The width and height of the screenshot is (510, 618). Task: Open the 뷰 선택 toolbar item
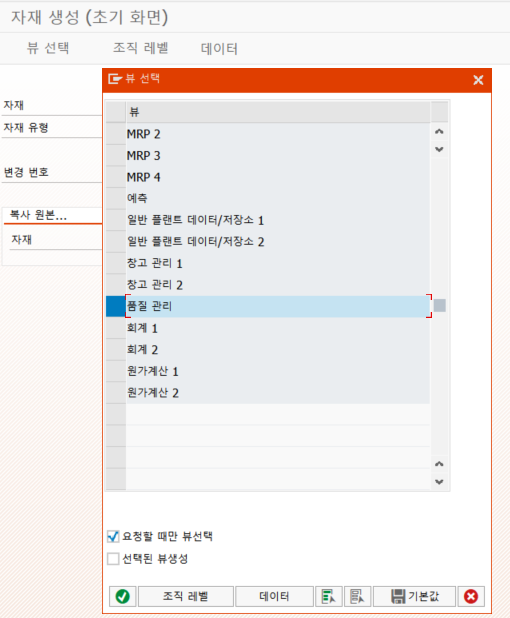(48, 48)
